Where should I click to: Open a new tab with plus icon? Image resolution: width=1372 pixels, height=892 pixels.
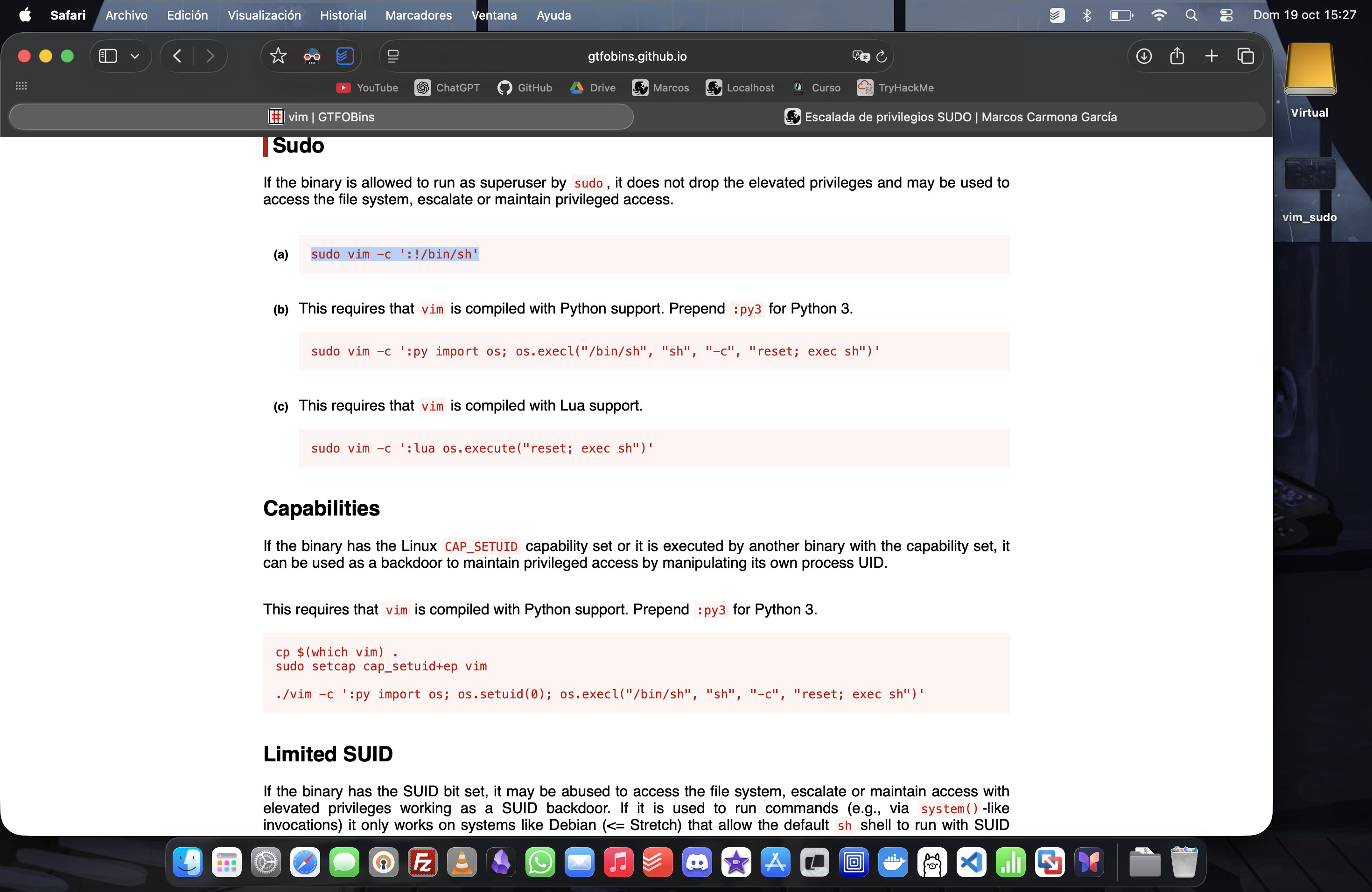coord(1211,56)
